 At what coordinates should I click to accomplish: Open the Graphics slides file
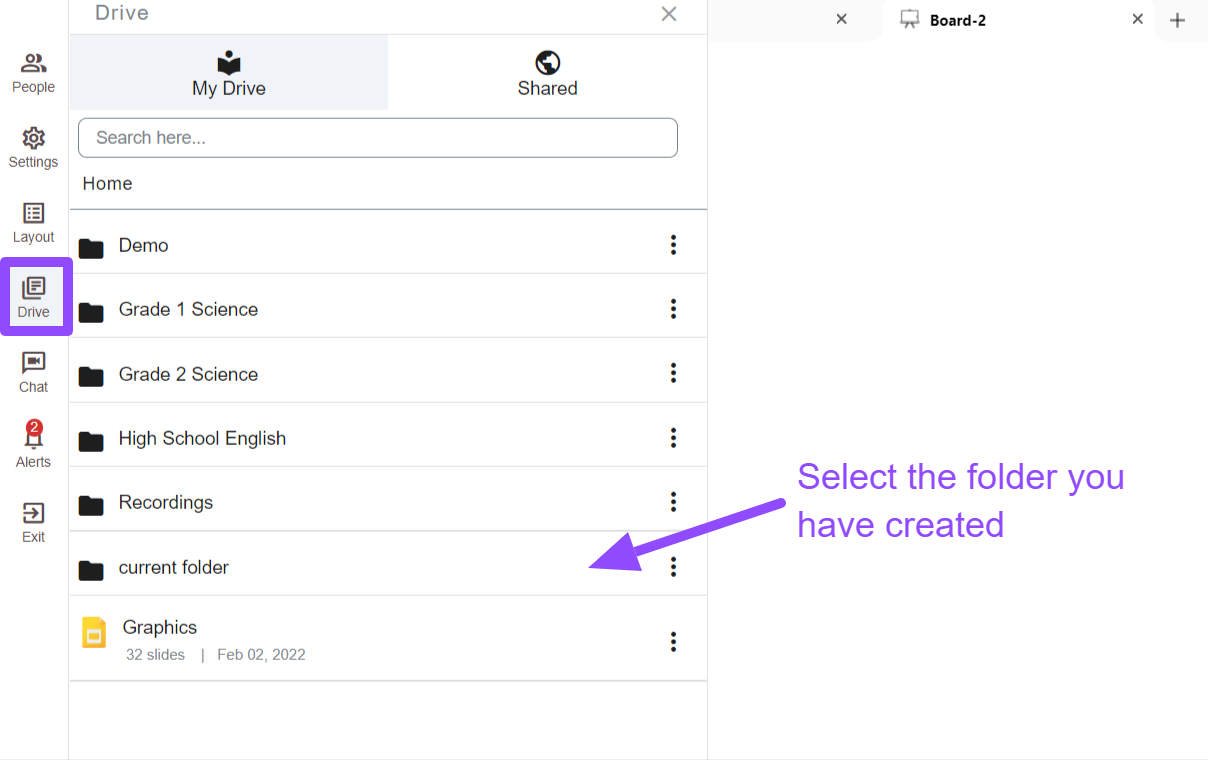click(x=388, y=639)
